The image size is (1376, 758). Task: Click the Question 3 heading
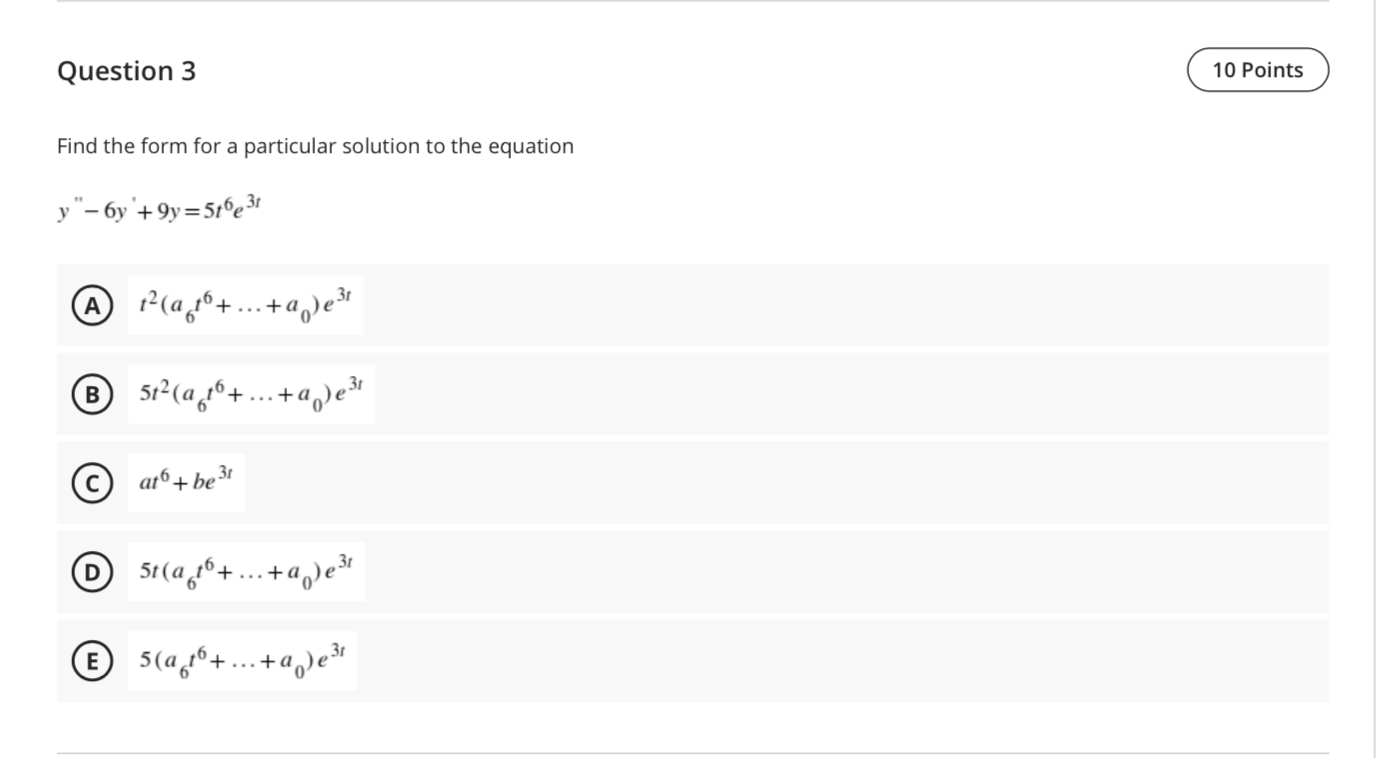point(125,71)
